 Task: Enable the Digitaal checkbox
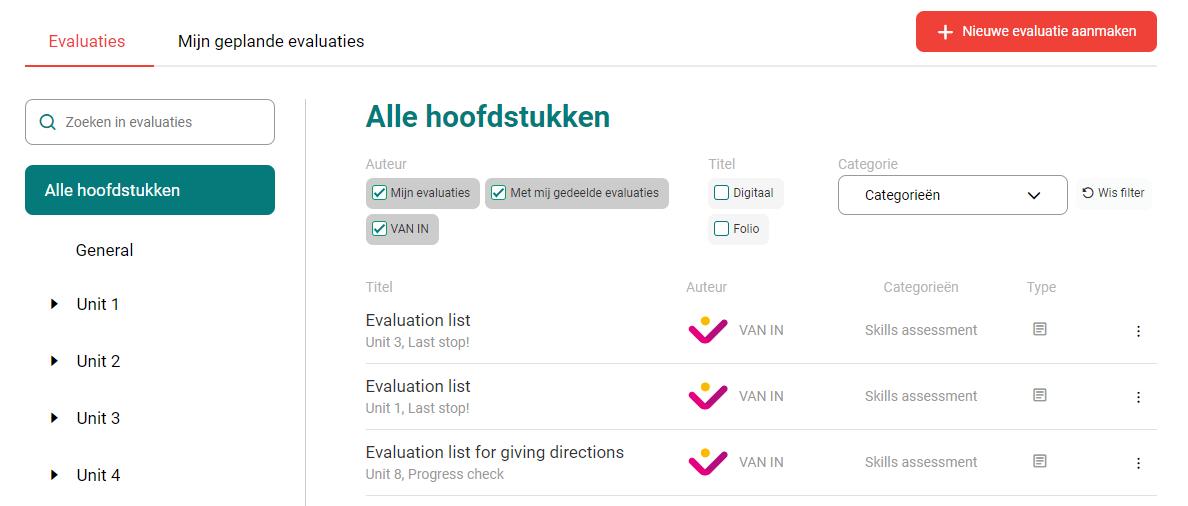tap(721, 193)
